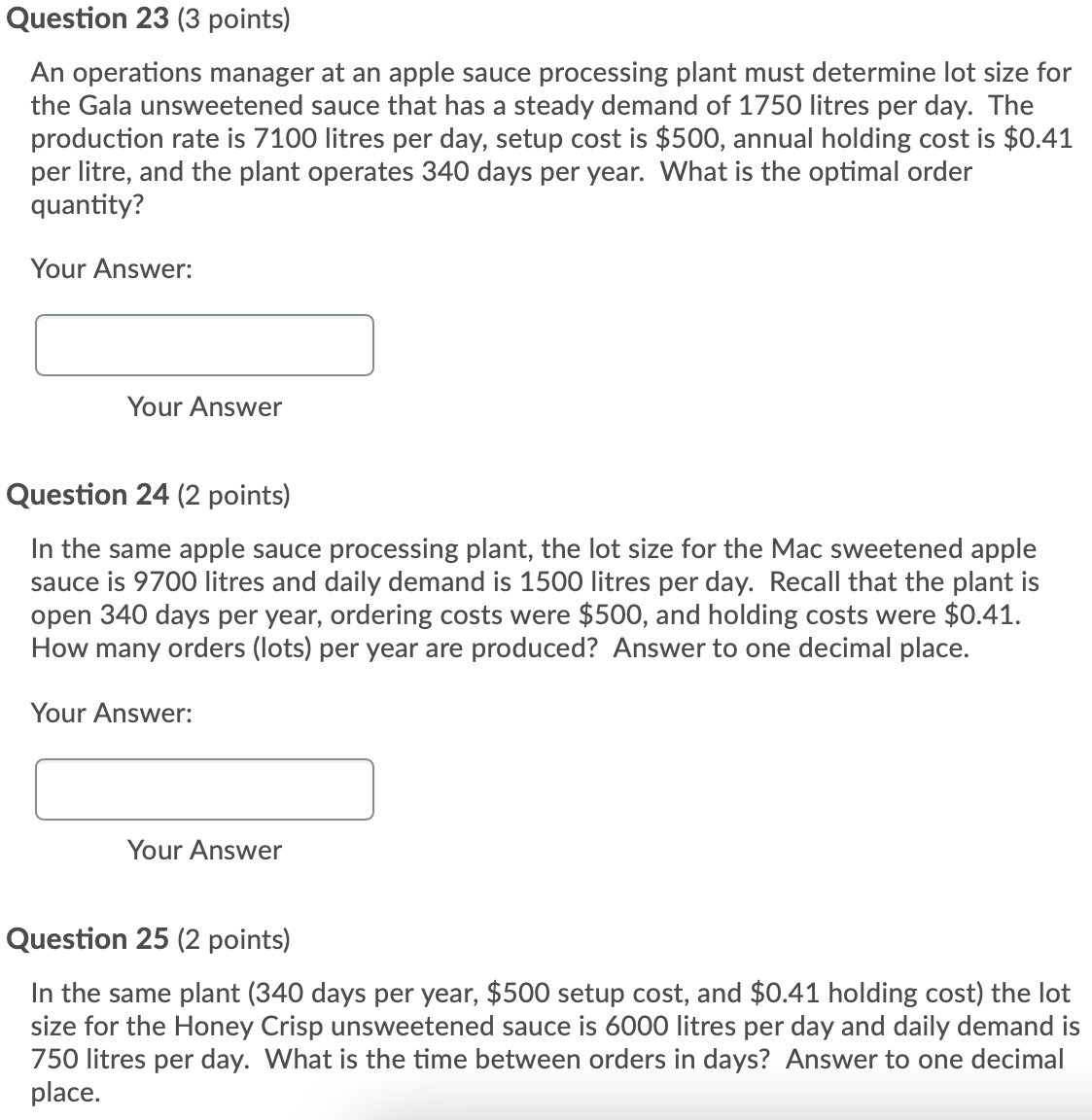The height and width of the screenshot is (1120, 1092).
Task: Click the 3 points label for Question 23
Action: tap(234, 17)
